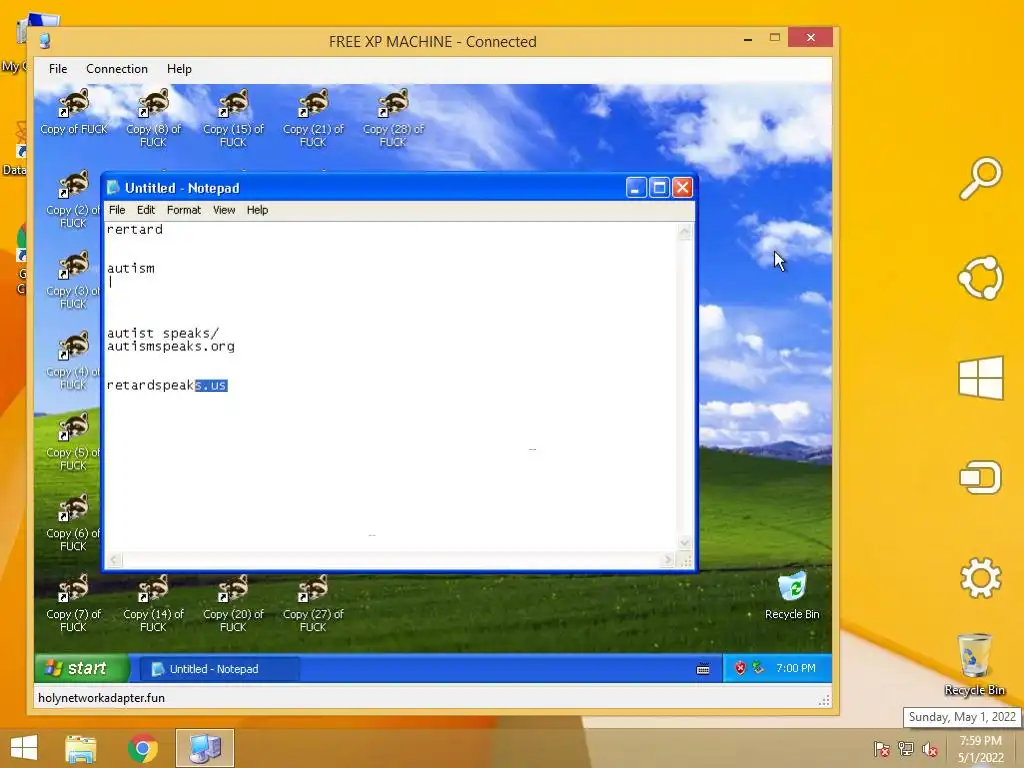Close the Notepad window

click(x=682, y=188)
